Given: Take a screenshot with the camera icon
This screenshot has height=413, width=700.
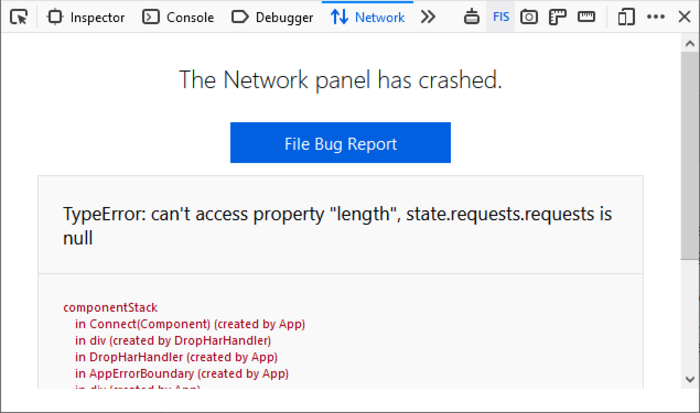Looking at the screenshot, I should click(529, 17).
